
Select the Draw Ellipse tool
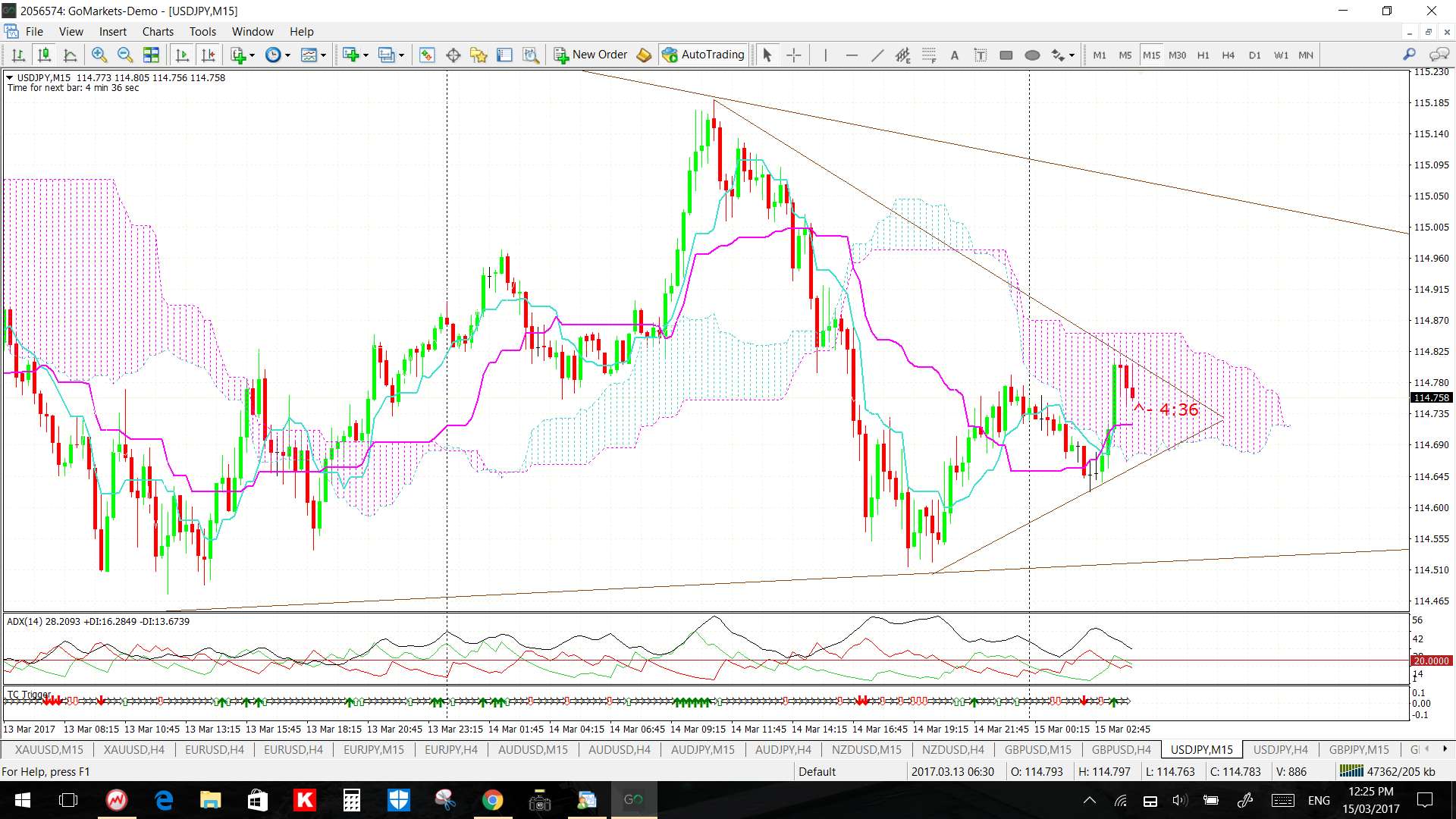1031,55
